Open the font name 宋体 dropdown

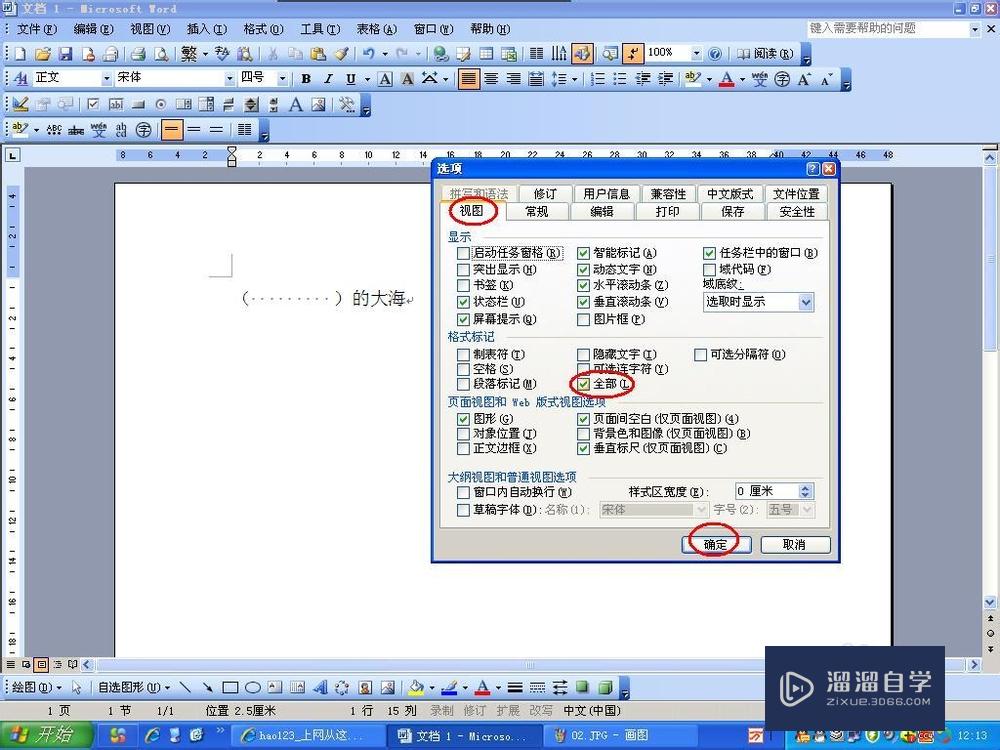click(230, 79)
